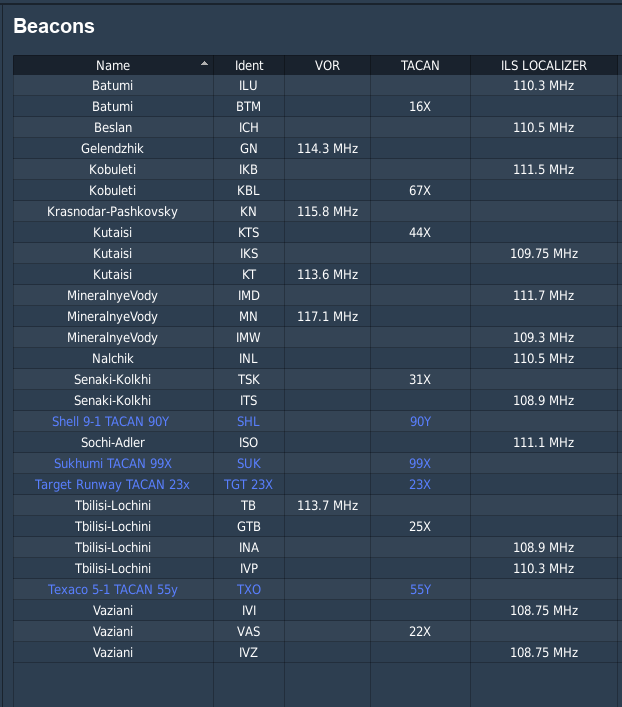The height and width of the screenshot is (707, 622).
Task: Select the Texaco 5-1 TACAN 55y beacon
Action: coord(112,590)
